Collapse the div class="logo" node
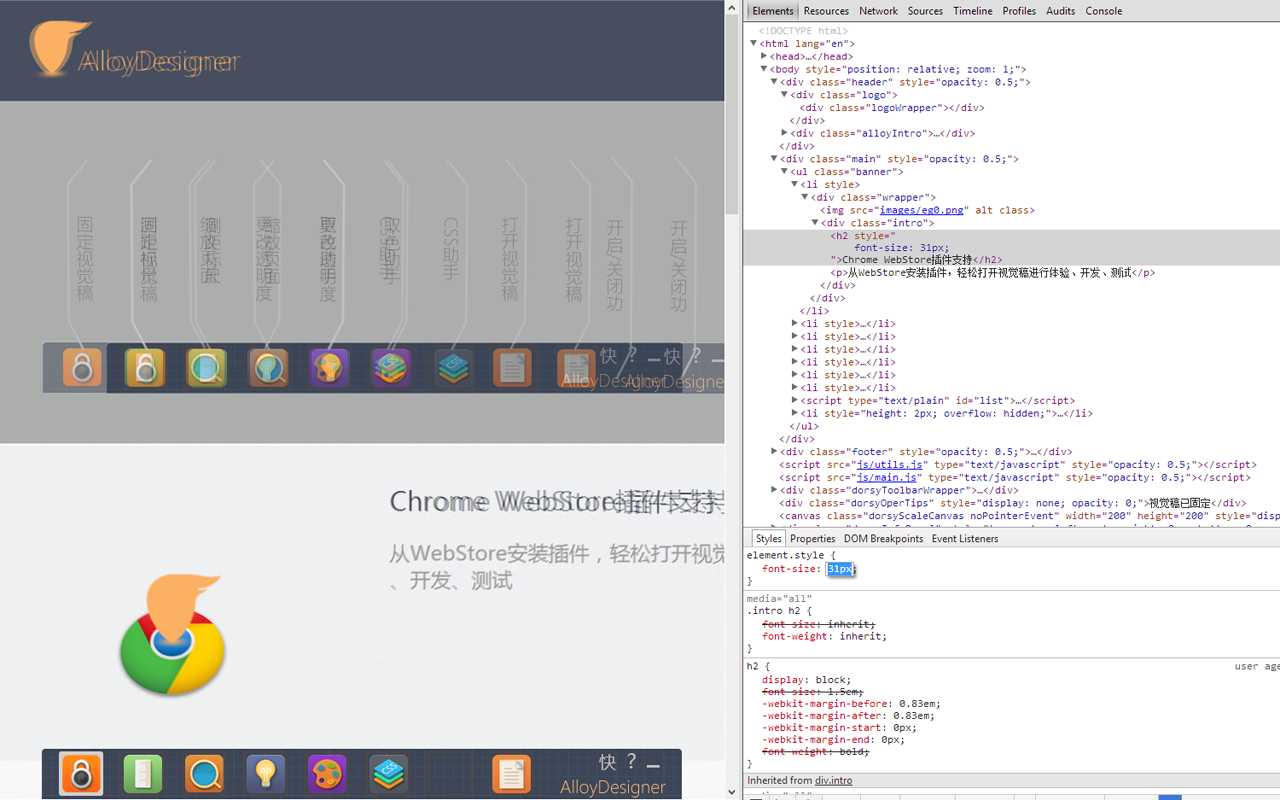Image resolution: width=1280 pixels, height=800 pixels. coord(785,95)
